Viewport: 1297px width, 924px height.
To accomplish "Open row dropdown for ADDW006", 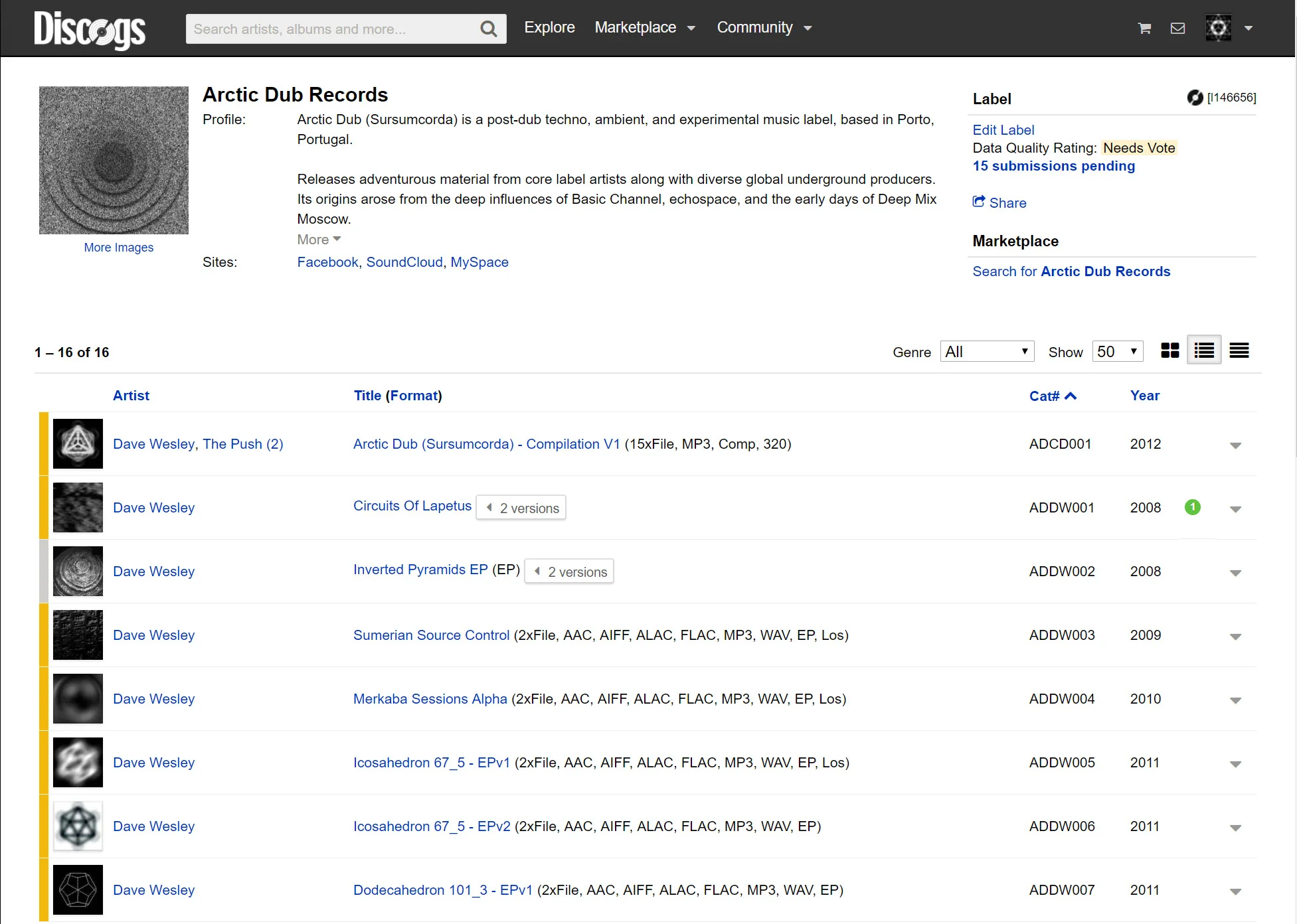I will (x=1235, y=828).
